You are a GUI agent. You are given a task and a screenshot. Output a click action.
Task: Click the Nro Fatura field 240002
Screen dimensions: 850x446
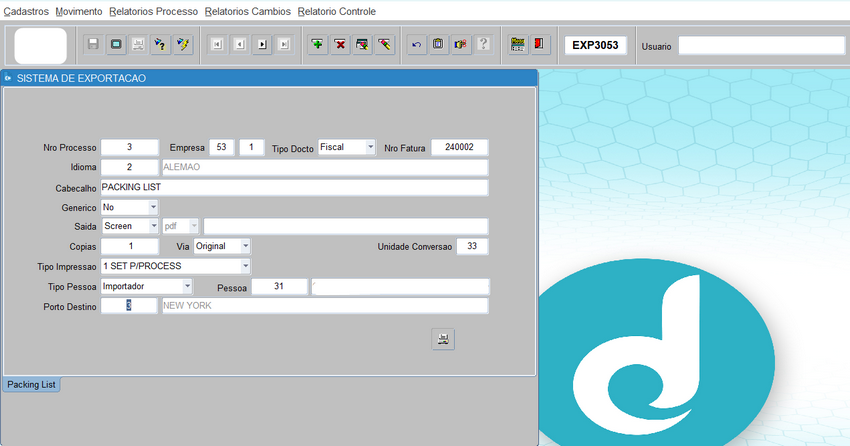459,147
